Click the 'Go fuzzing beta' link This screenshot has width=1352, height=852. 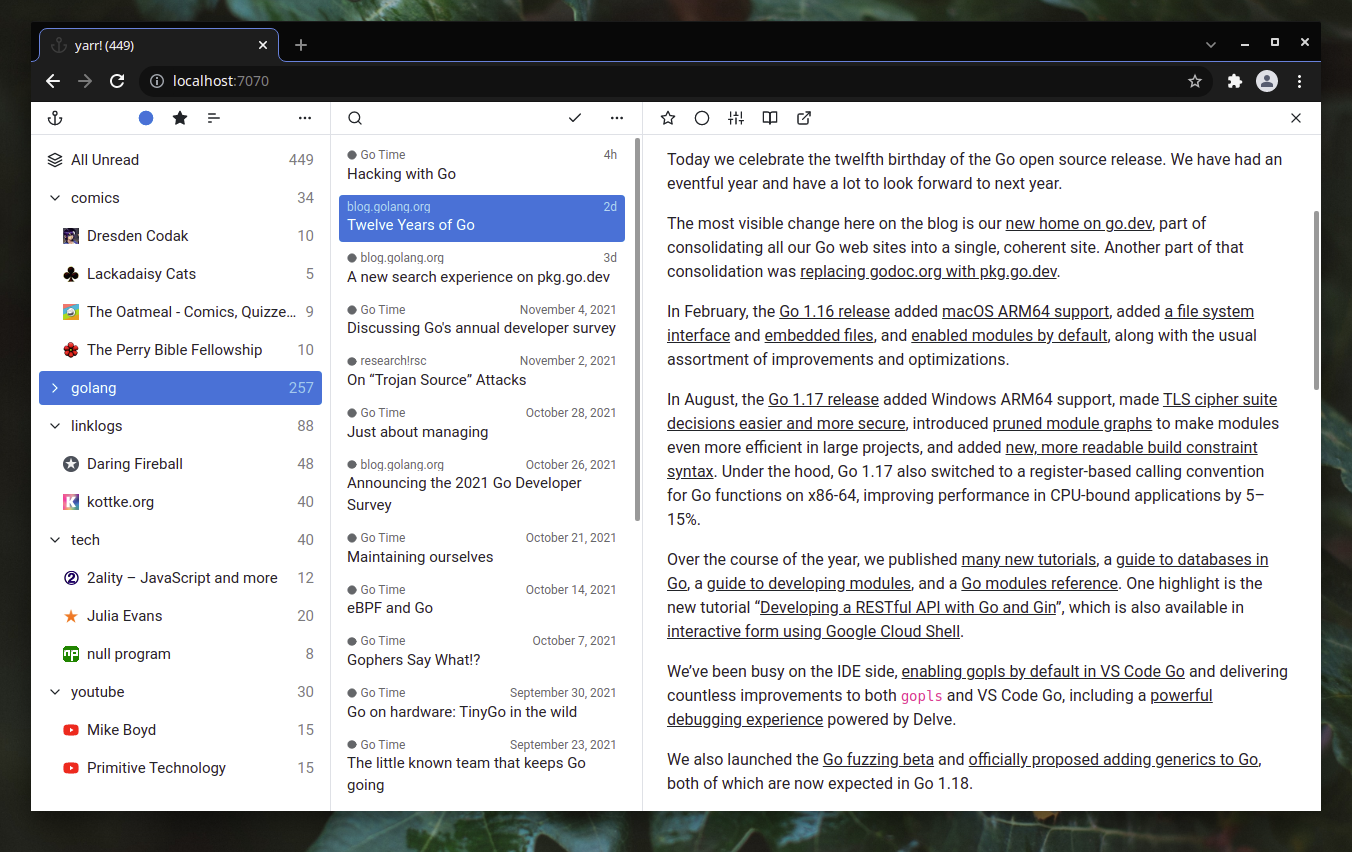point(878,759)
